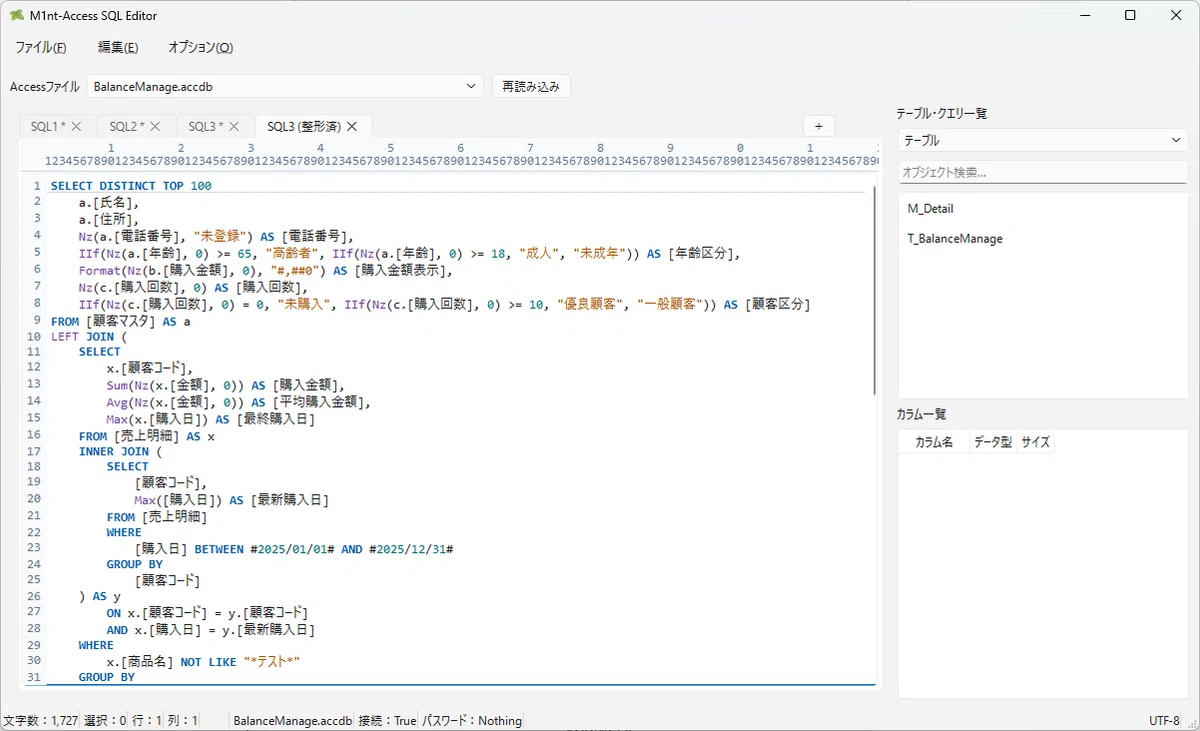The height and width of the screenshot is (731, 1200).
Task: Close the SQL2 * tab
Action: 155,126
